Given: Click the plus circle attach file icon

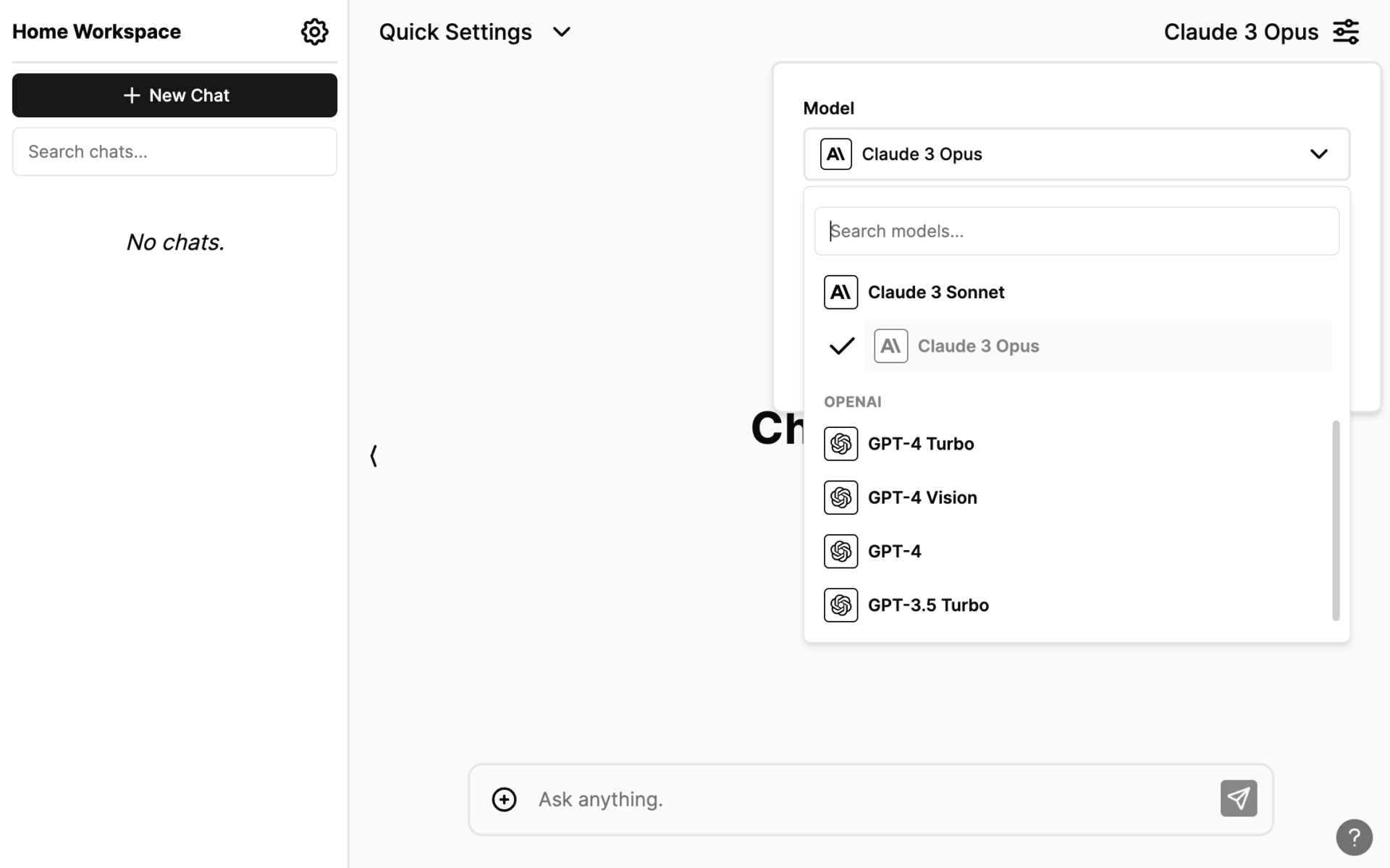Looking at the screenshot, I should [504, 799].
